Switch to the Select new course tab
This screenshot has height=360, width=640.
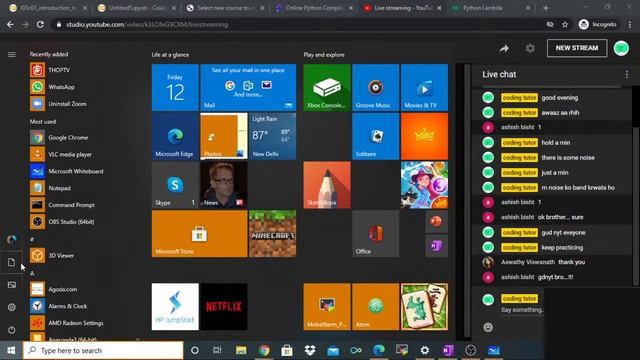click(x=225, y=8)
